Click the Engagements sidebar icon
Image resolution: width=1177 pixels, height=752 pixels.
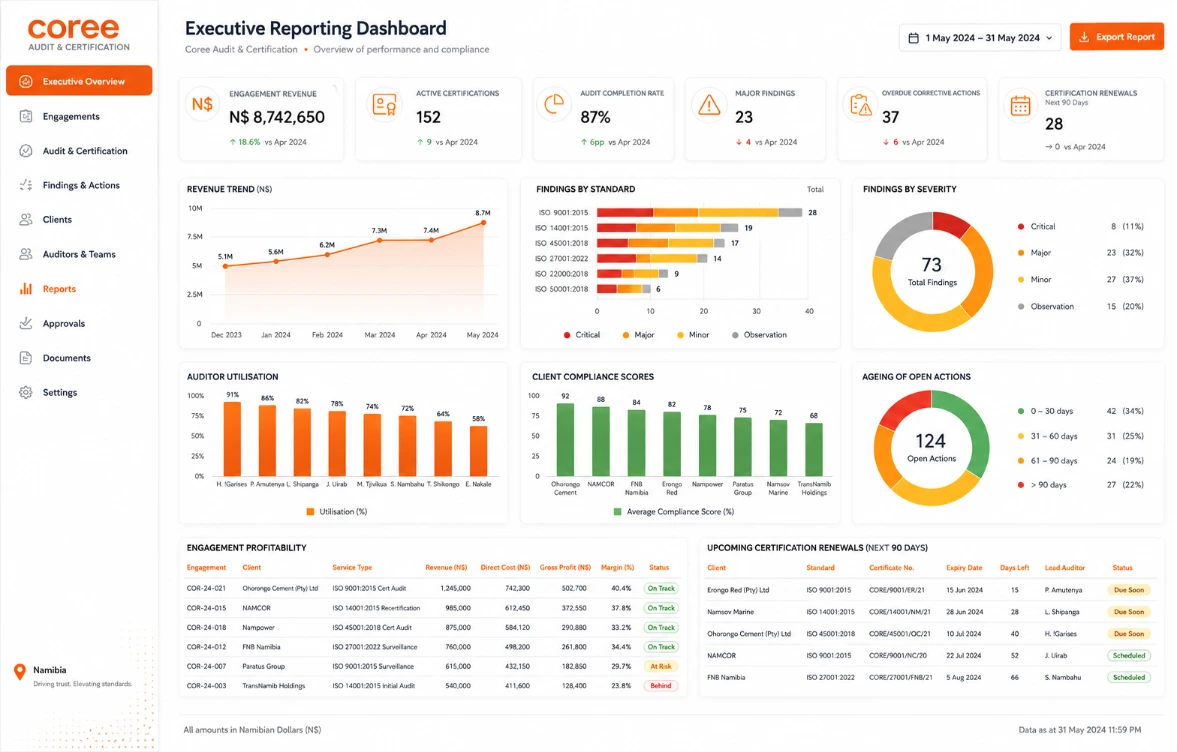tap(26, 116)
